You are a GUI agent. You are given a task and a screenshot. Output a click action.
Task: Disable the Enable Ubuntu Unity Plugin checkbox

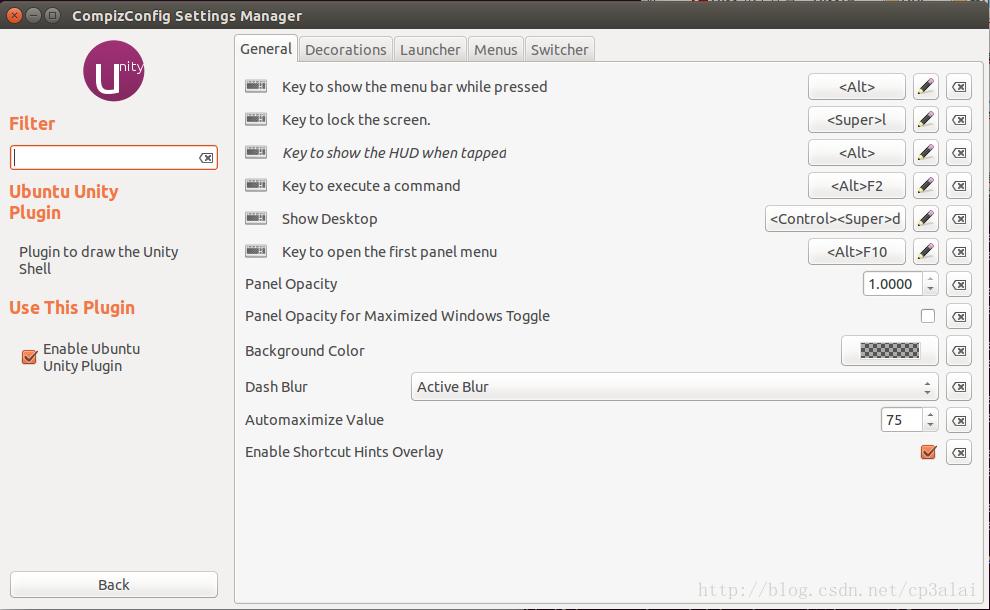pyautogui.click(x=29, y=357)
